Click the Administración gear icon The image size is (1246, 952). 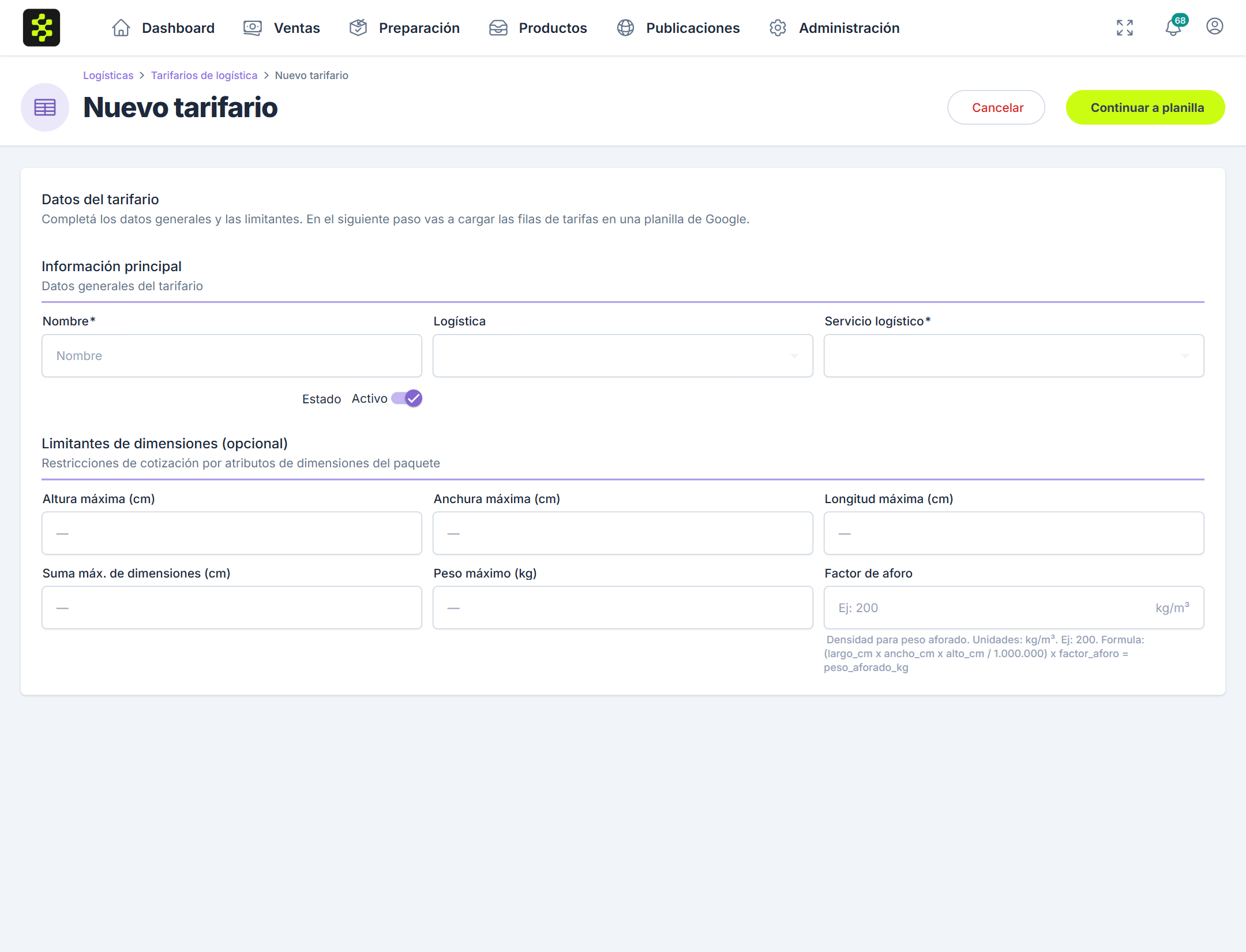tap(778, 28)
